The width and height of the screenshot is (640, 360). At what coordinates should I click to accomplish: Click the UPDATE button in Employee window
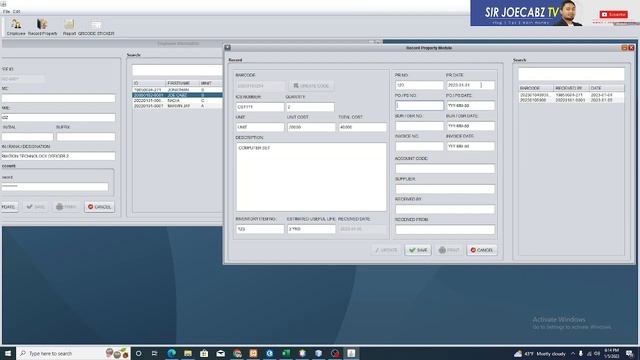pos(9,207)
